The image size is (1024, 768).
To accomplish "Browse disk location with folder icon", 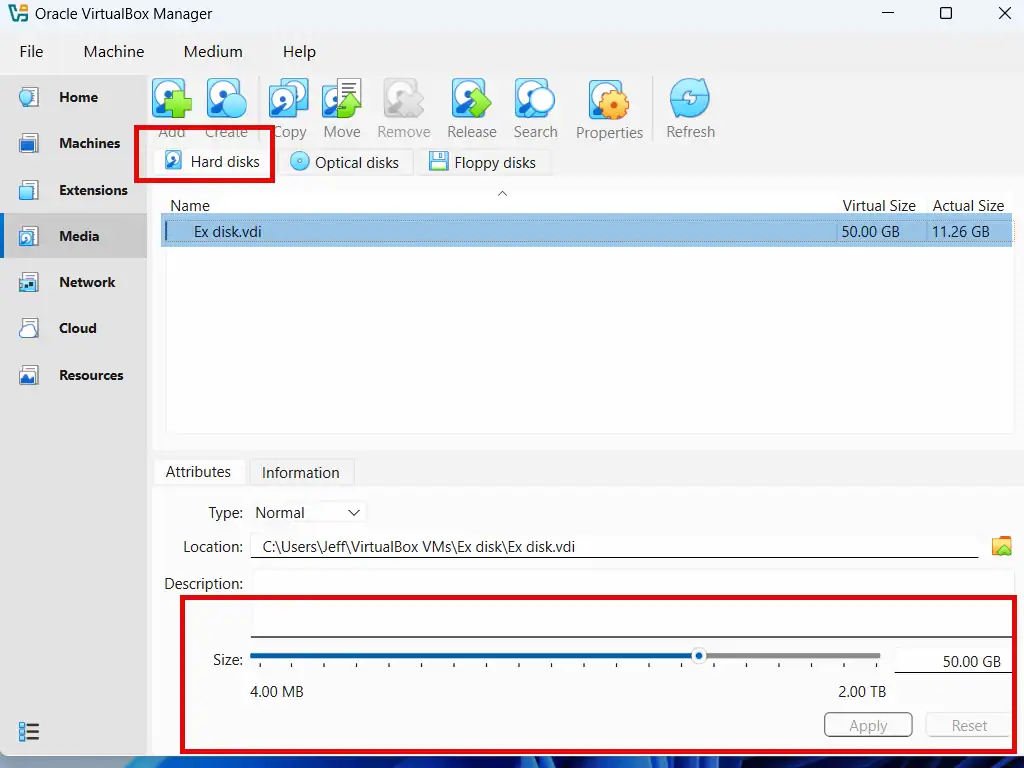I will click(x=1001, y=546).
